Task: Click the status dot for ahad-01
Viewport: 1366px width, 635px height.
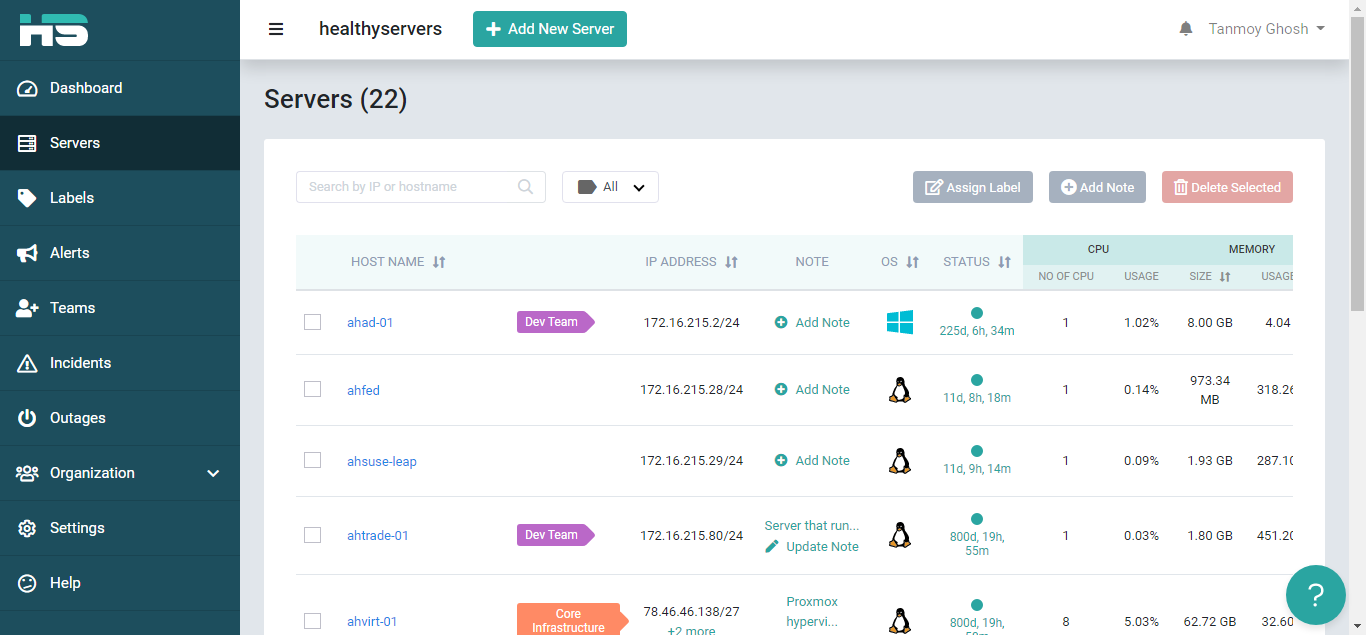Action: [977, 313]
